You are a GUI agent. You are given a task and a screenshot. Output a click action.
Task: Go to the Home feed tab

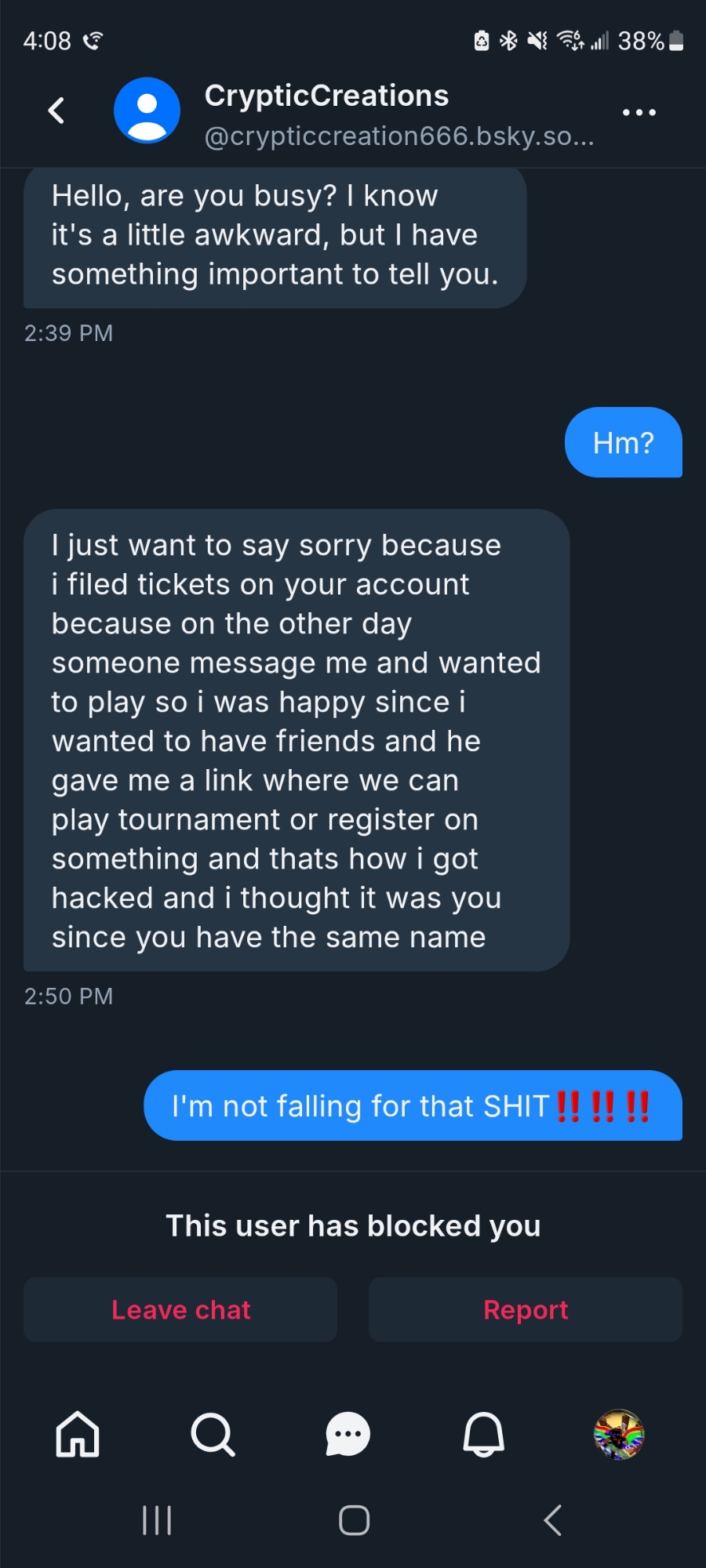pyautogui.click(x=78, y=1434)
